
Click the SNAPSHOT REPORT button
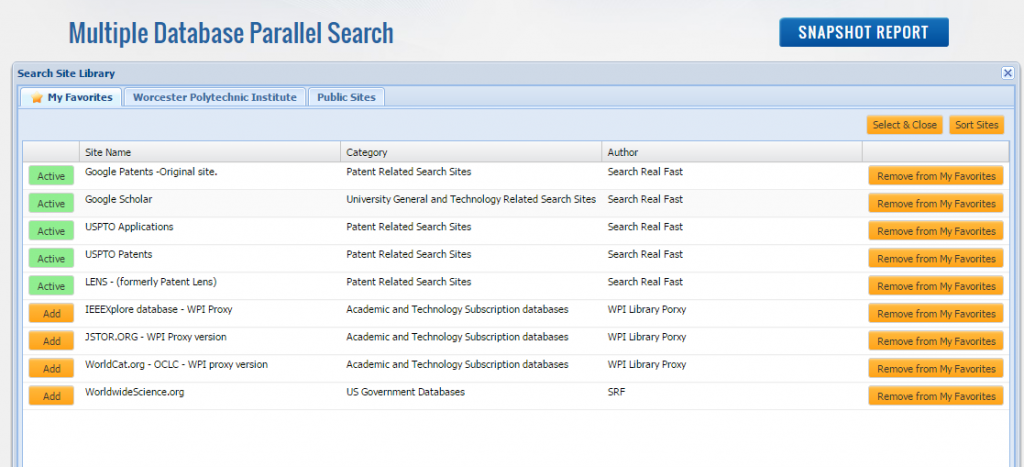click(x=863, y=32)
